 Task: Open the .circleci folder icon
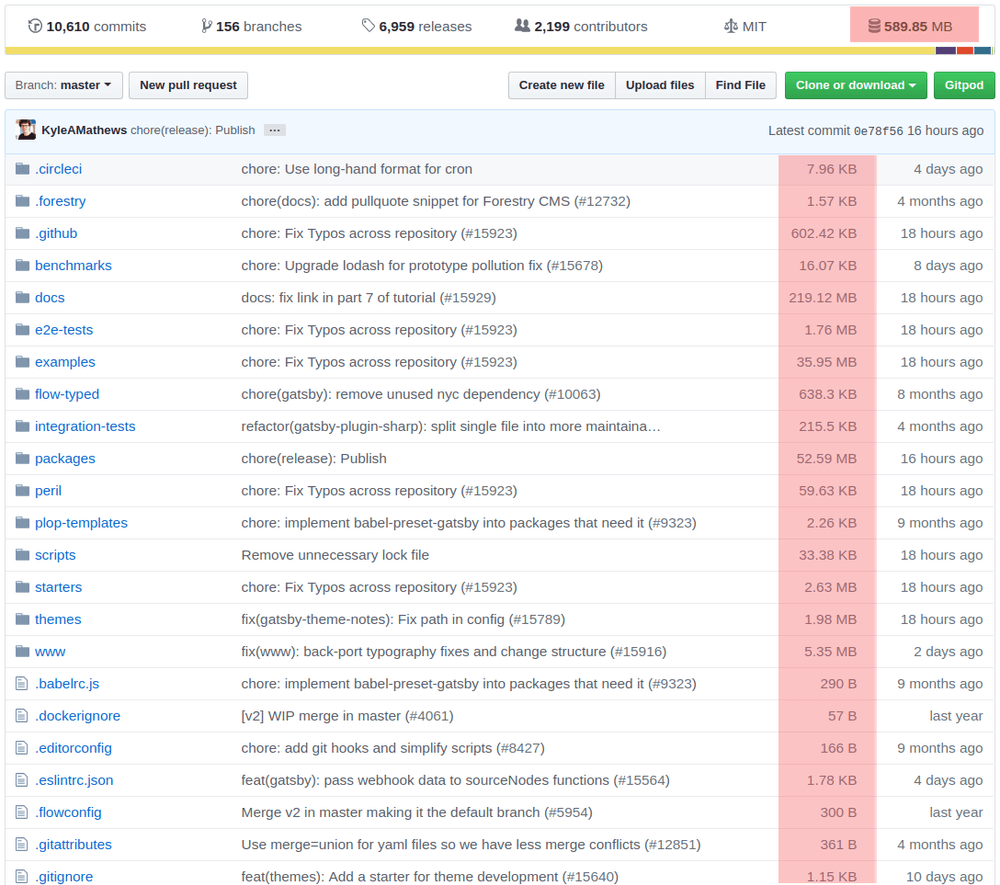tap(21, 168)
